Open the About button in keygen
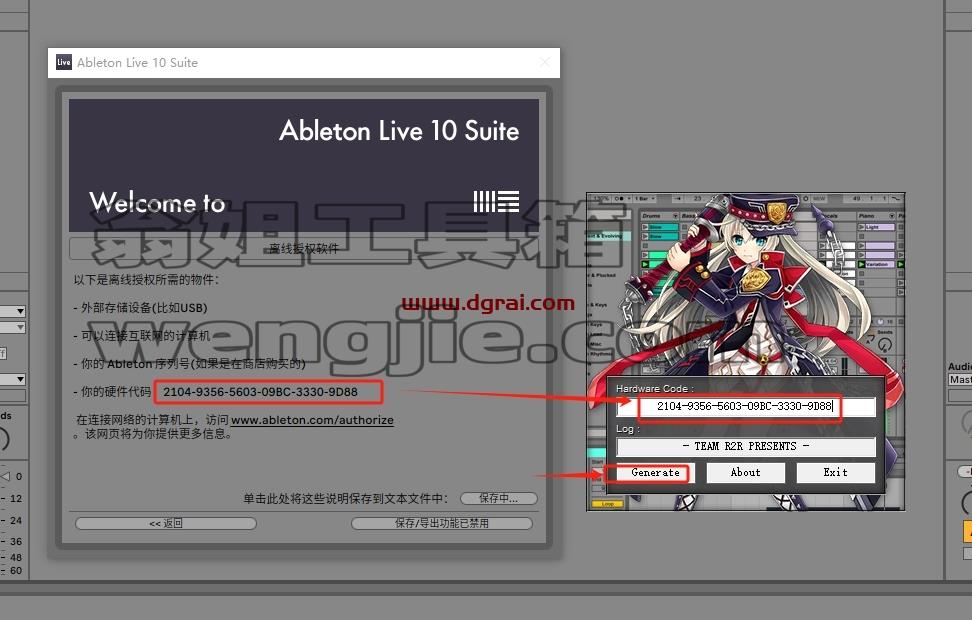The image size is (972, 620). (745, 472)
